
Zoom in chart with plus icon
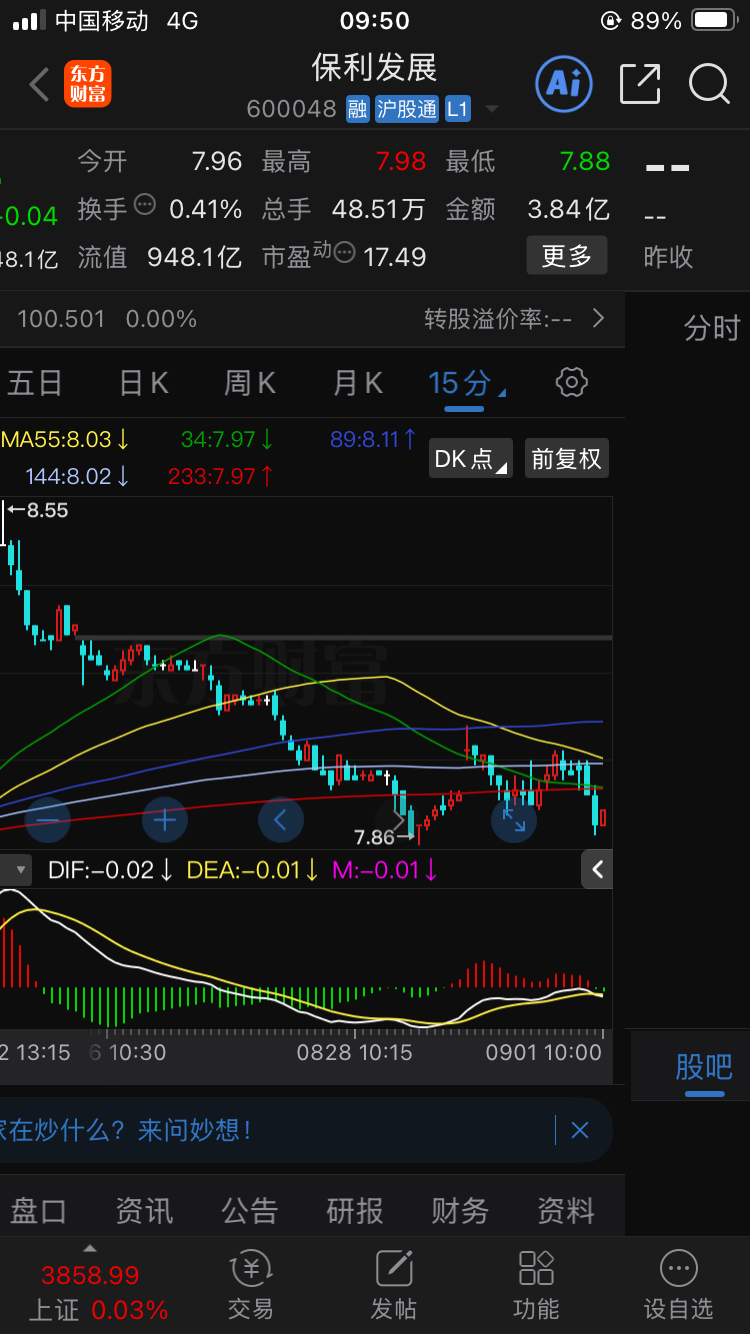pyautogui.click(x=165, y=821)
